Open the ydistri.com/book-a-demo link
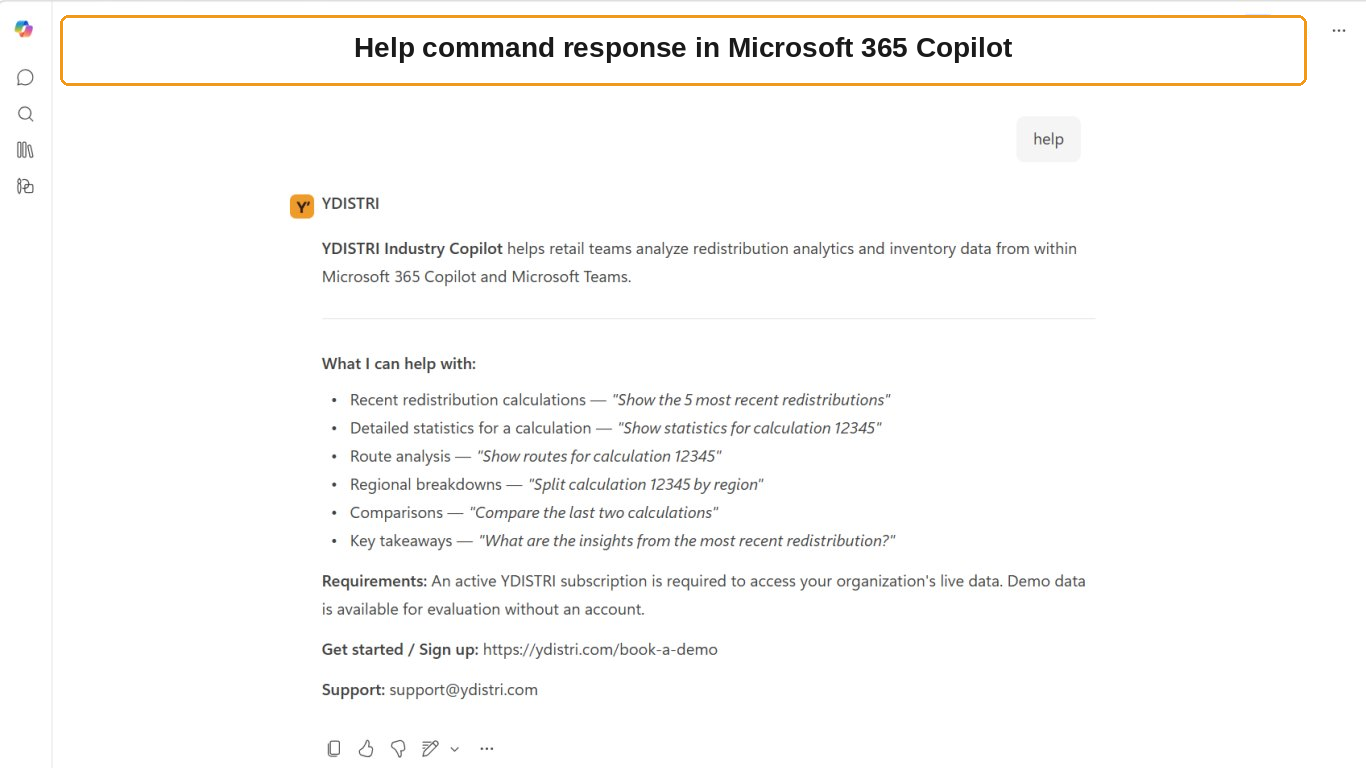This screenshot has height=768, width=1366. point(600,649)
